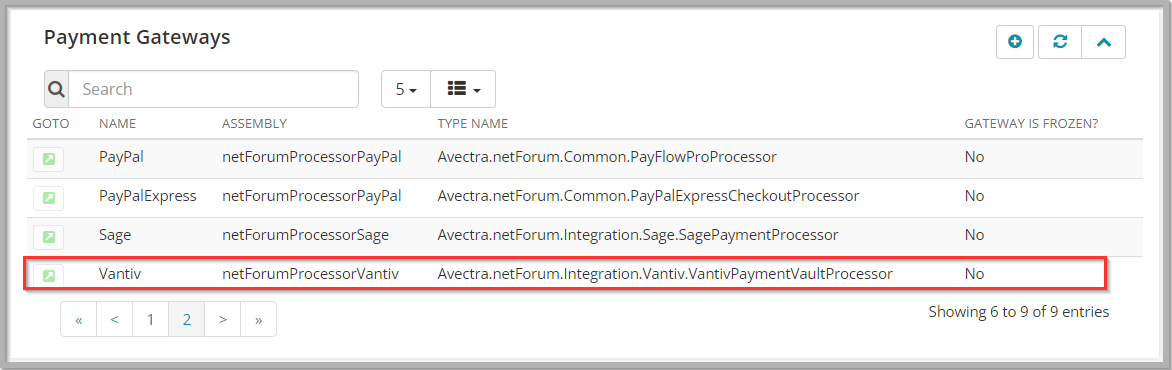This screenshot has height=370, width=1172.
Task: Select page 2 in pagination
Action: tap(187, 319)
